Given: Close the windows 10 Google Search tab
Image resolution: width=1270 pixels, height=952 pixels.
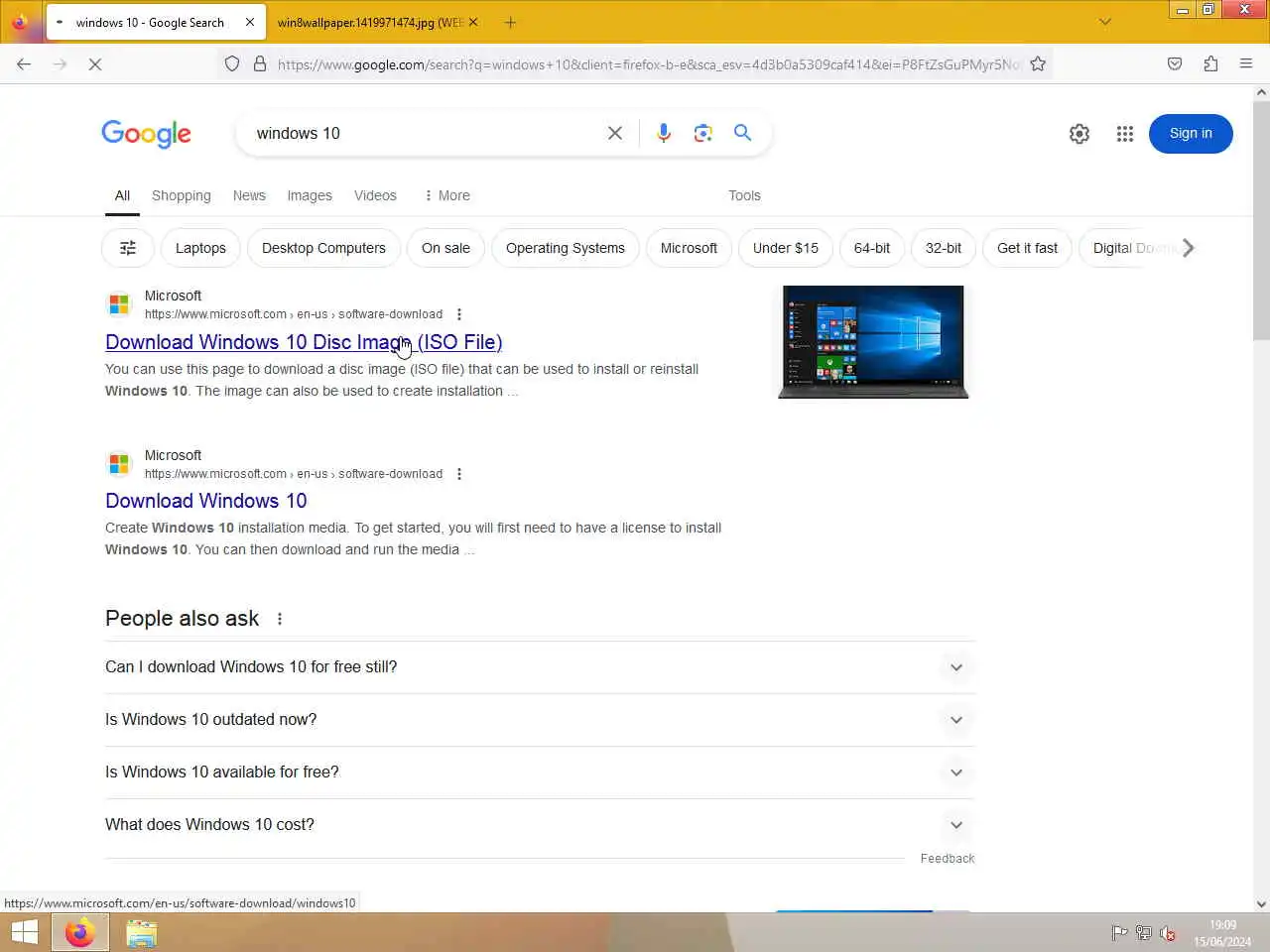Looking at the screenshot, I should (x=250, y=22).
